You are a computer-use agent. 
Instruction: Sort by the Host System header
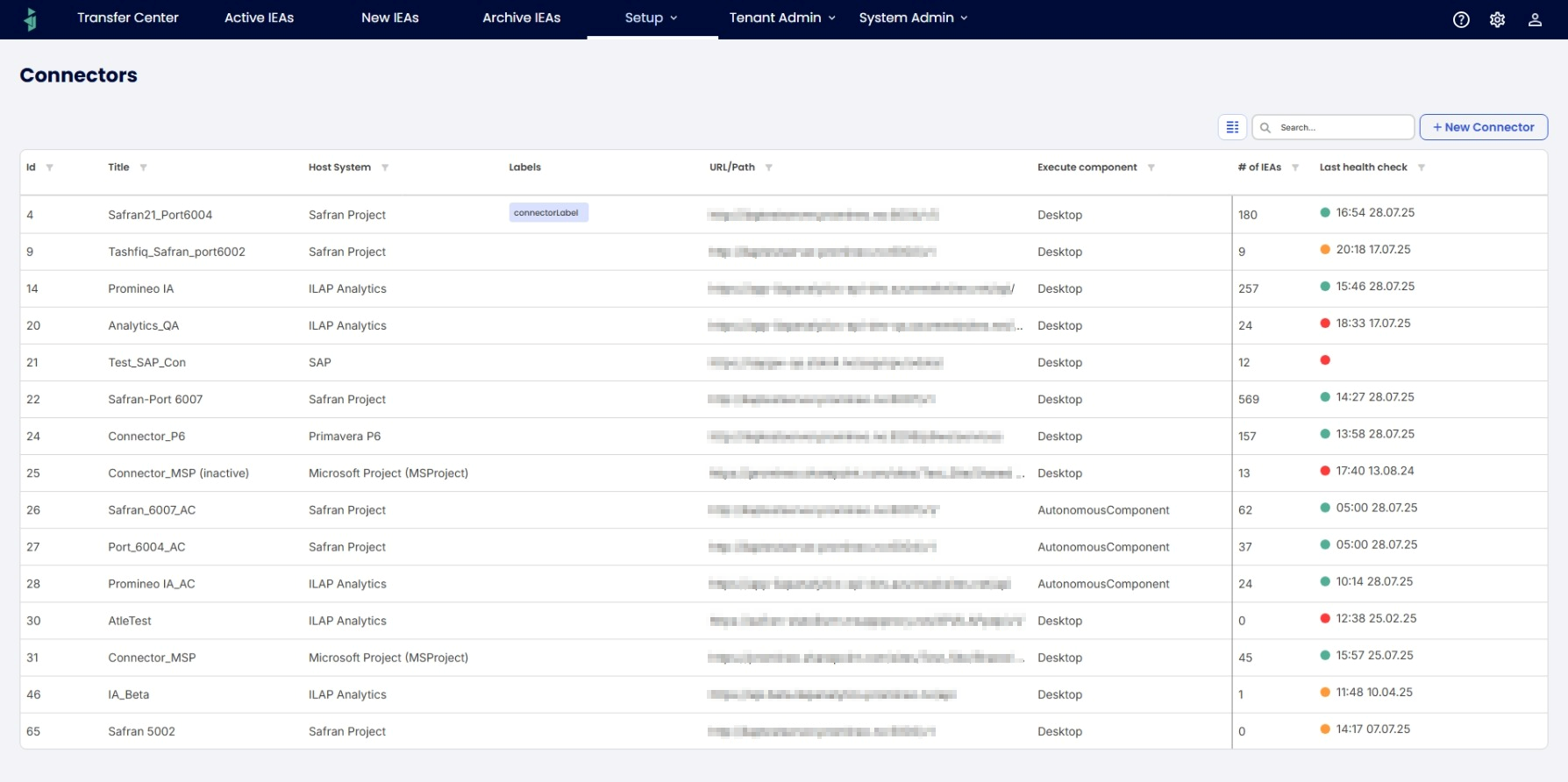tap(339, 167)
